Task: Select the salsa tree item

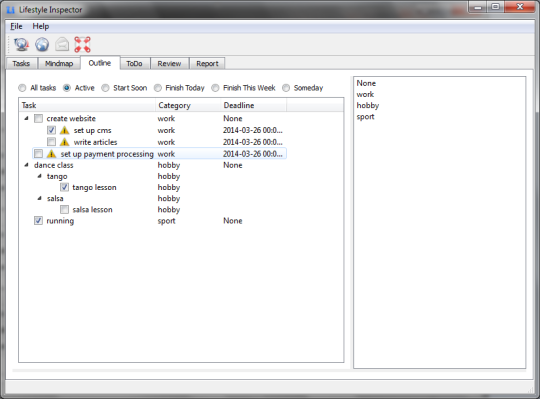Action: (x=55, y=198)
